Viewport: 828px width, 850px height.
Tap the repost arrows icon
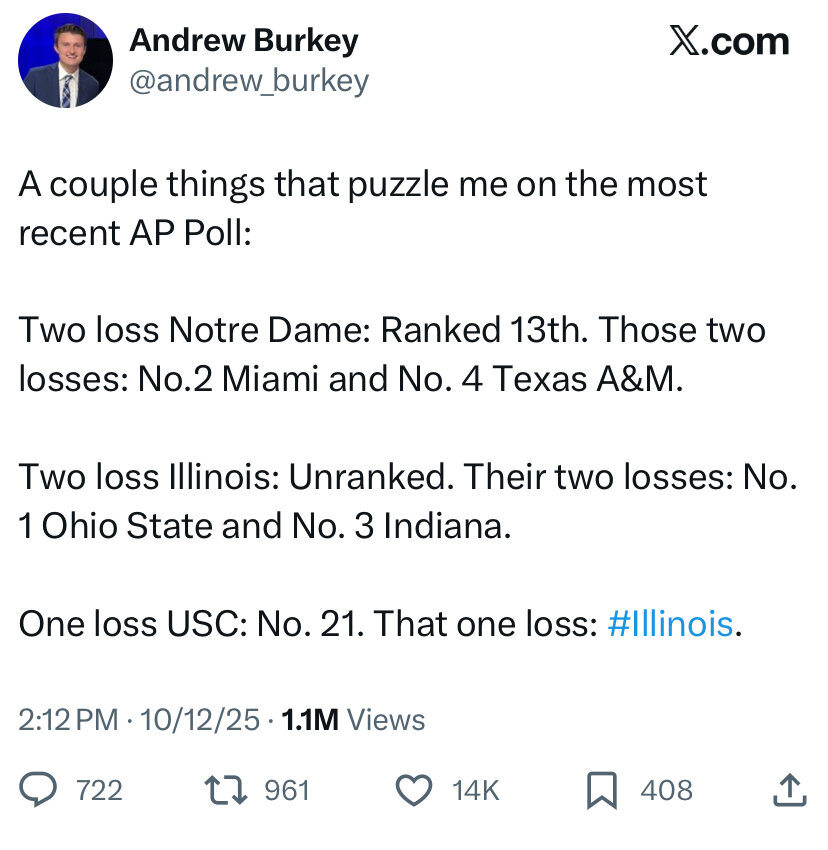click(222, 790)
